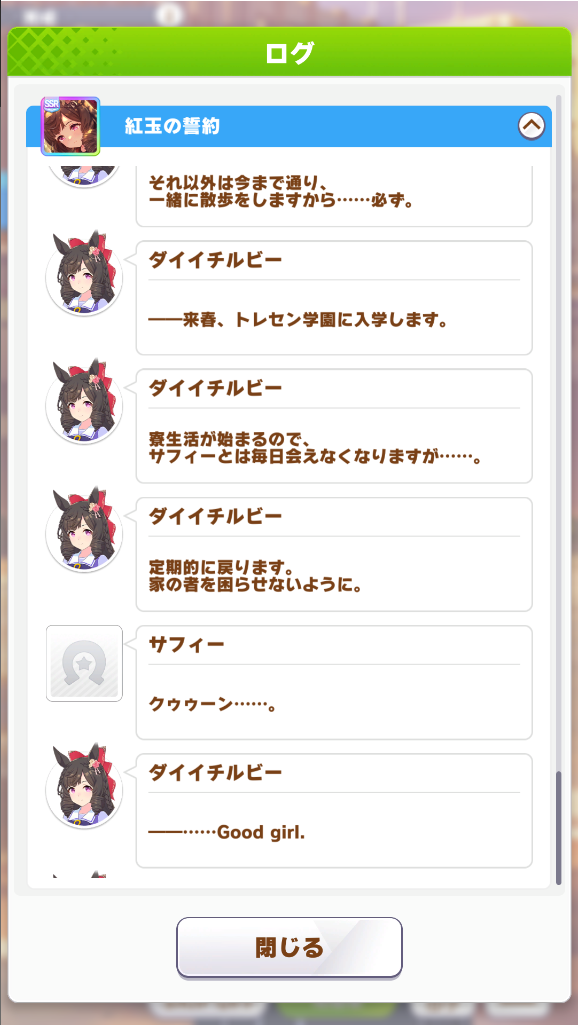Collapse the 紅玉の誓約 log section

(x=532, y=126)
